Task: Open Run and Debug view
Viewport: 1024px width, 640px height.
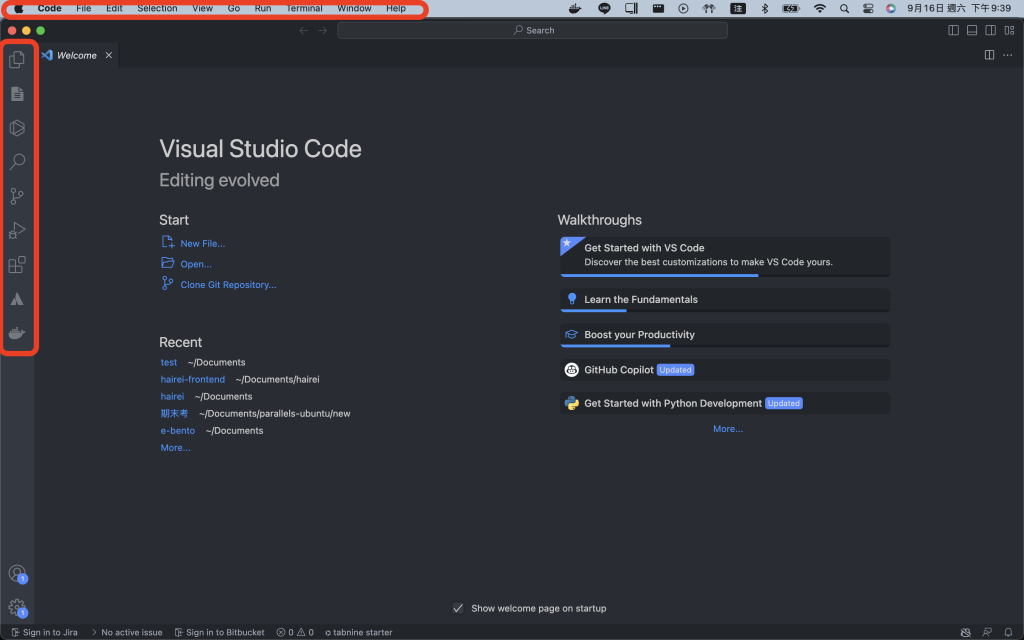Action: (17, 230)
